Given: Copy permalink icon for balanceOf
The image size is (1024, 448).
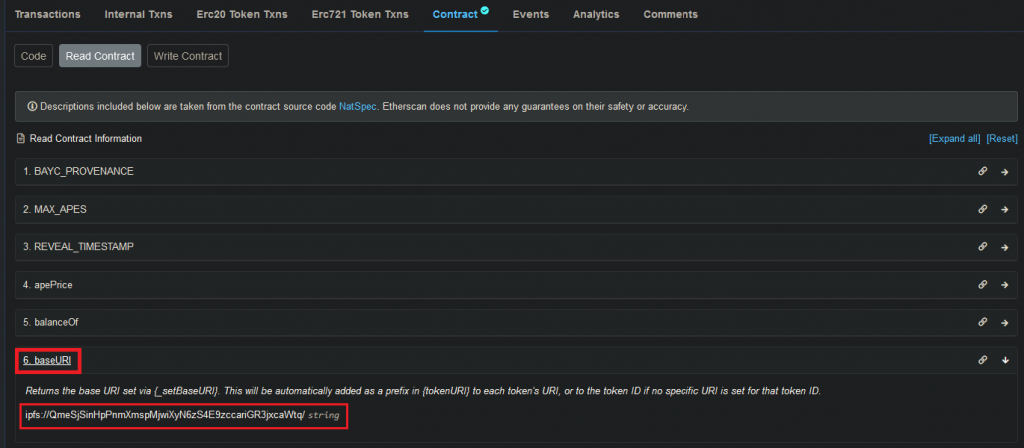Looking at the screenshot, I should pos(982,322).
